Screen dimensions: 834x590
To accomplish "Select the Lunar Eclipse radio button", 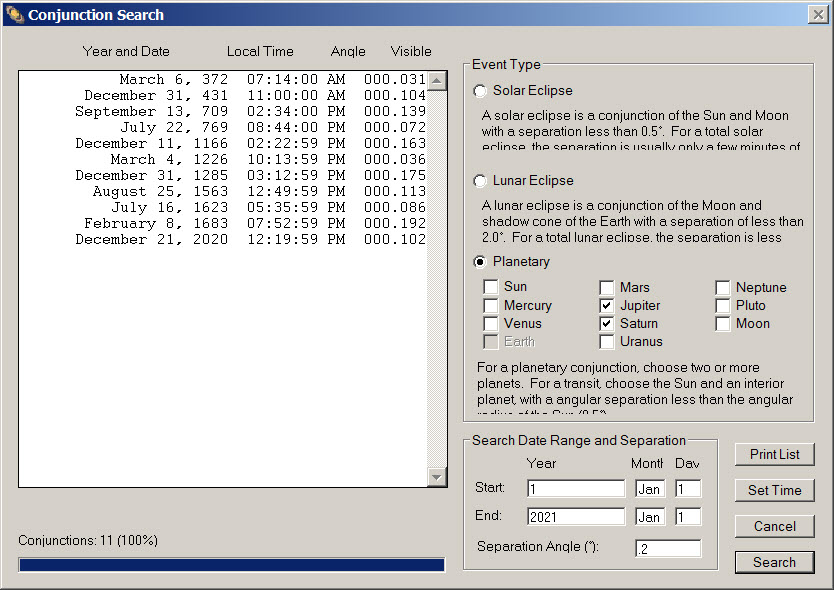I will tap(480, 181).
